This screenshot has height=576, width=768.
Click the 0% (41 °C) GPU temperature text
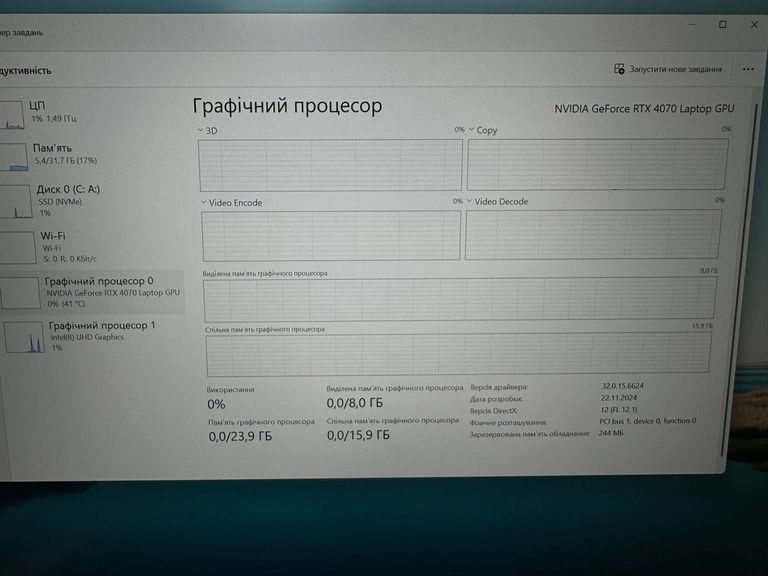tap(66, 304)
